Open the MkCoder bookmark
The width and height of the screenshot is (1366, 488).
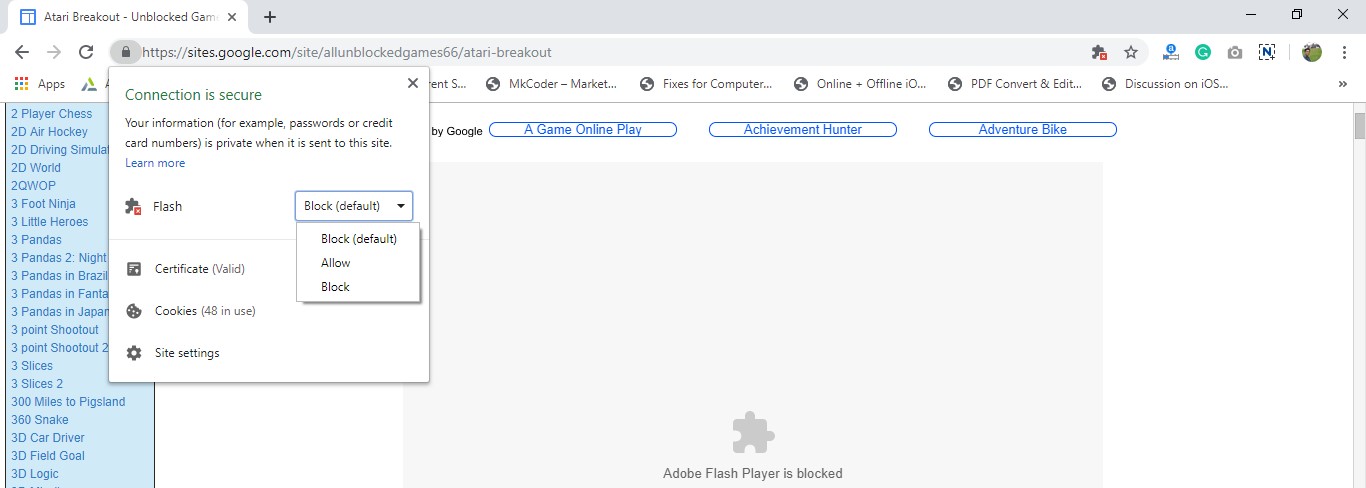(552, 84)
